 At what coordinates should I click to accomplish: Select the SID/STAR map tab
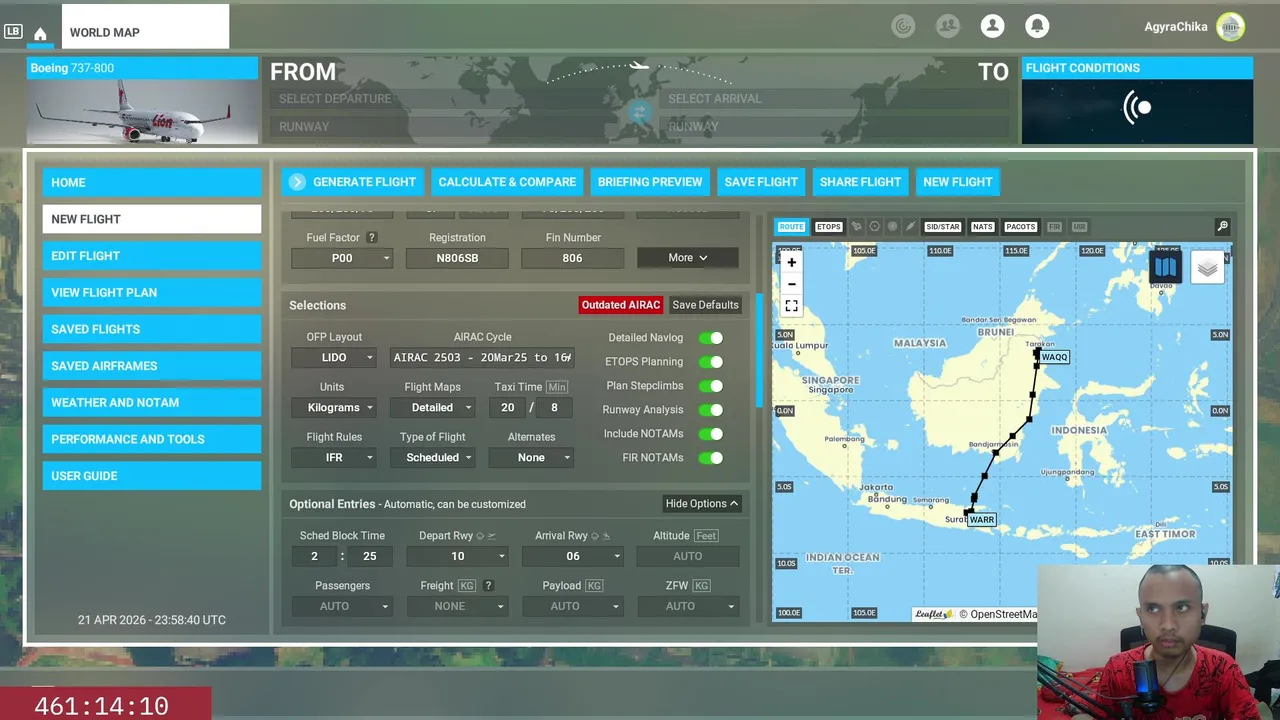942,227
